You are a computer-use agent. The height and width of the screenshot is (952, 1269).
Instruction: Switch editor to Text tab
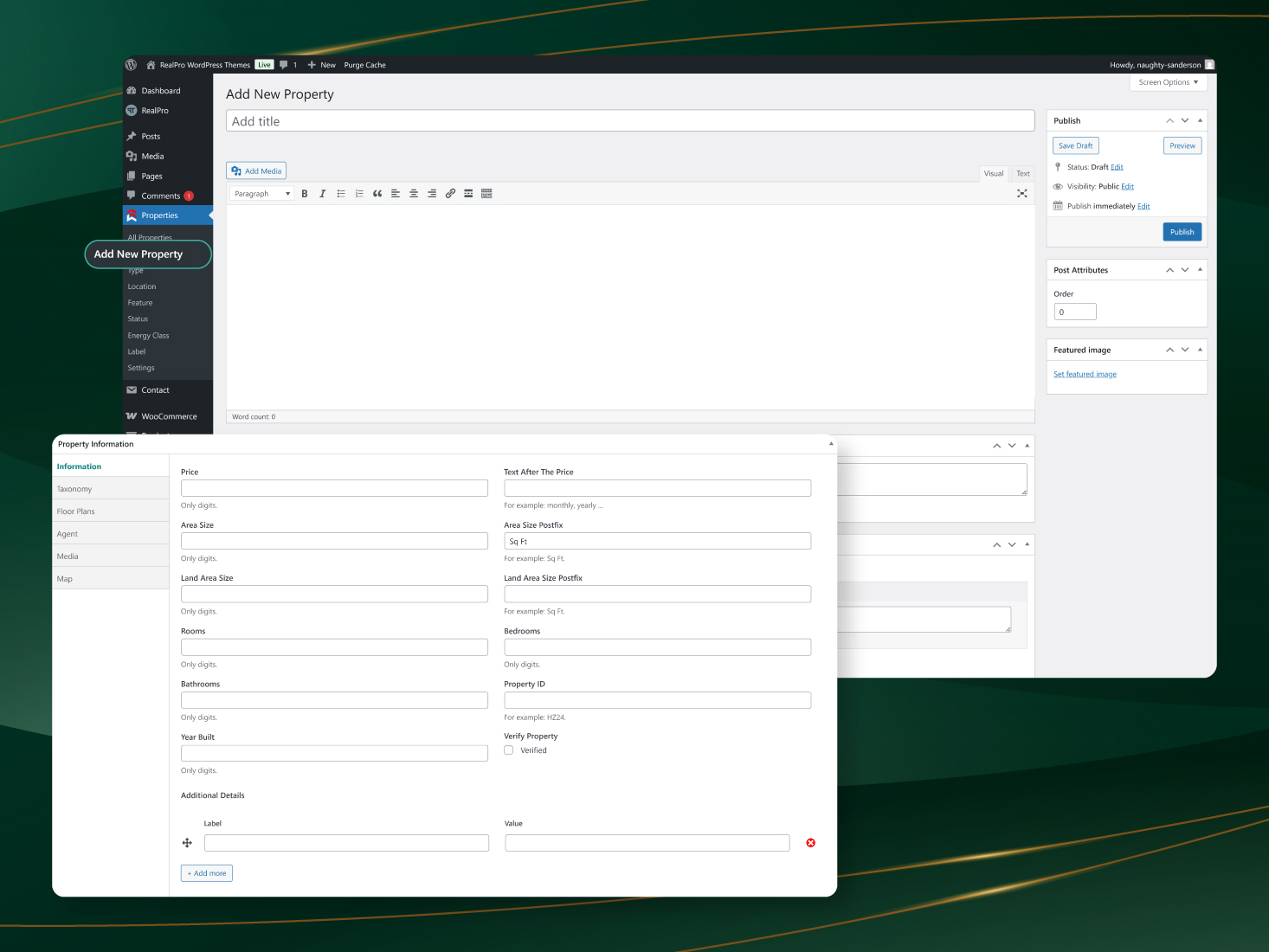click(x=1023, y=173)
